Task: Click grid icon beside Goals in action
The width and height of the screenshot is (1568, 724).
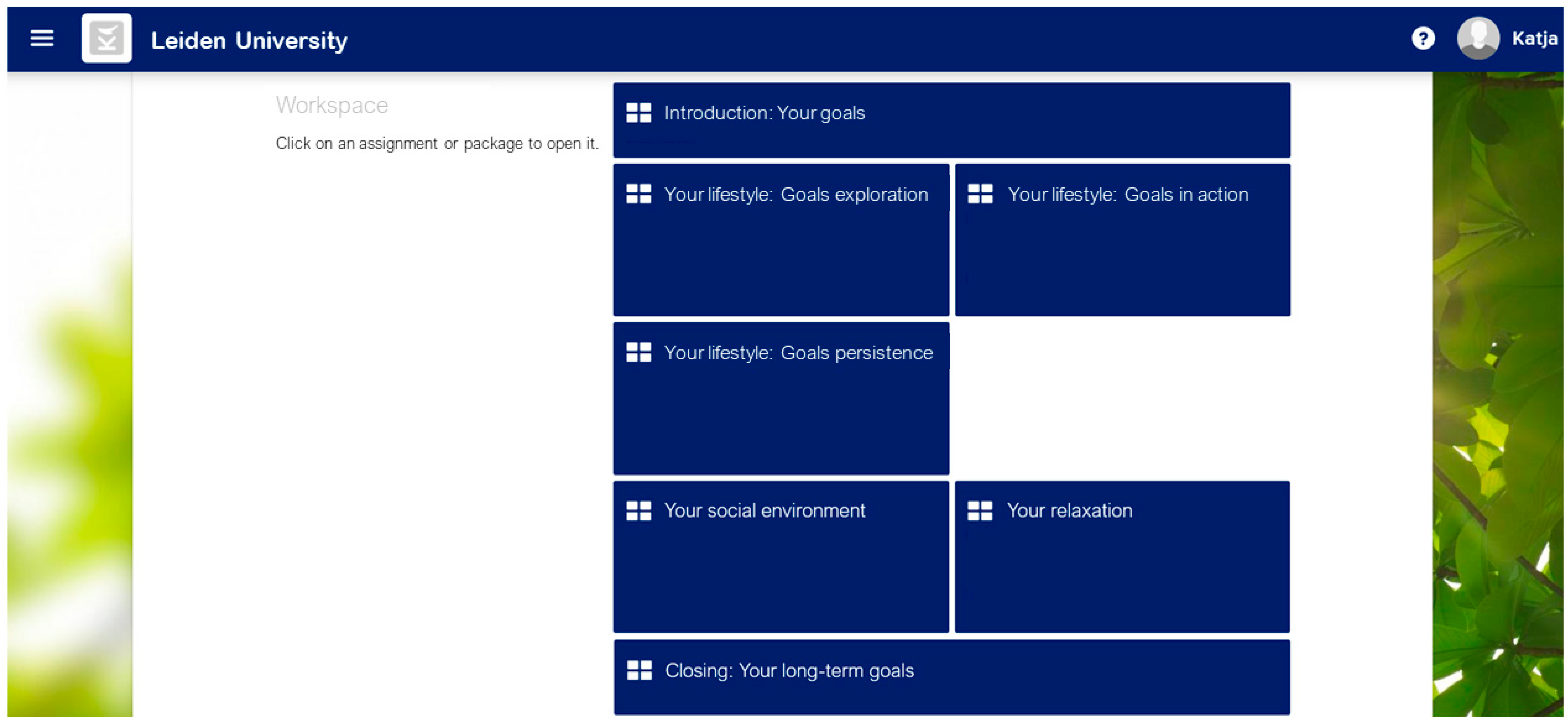Action: 980,194
